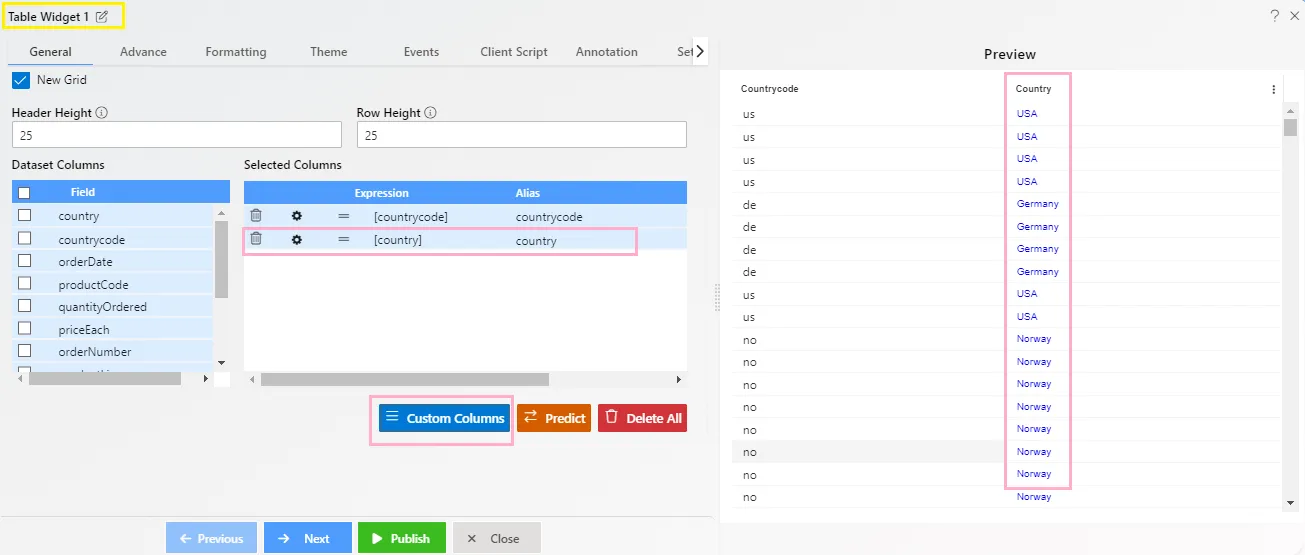Click the country alias cell
This screenshot has height=555, width=1305.
pos(536,240)
